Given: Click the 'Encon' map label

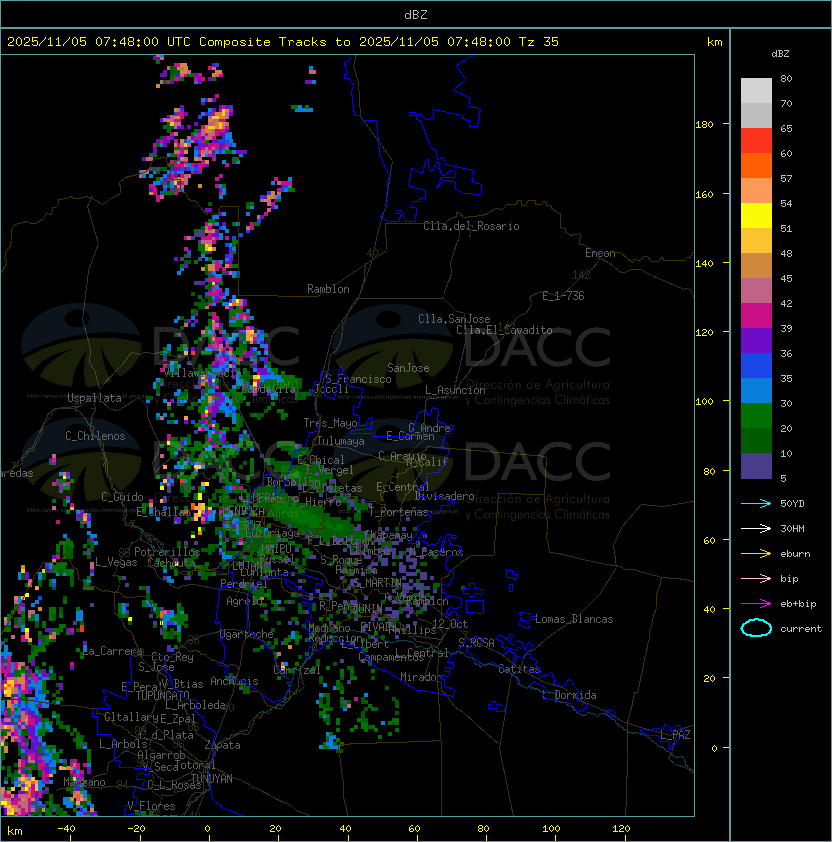Looking at the screenshot, I should [600, 253].
